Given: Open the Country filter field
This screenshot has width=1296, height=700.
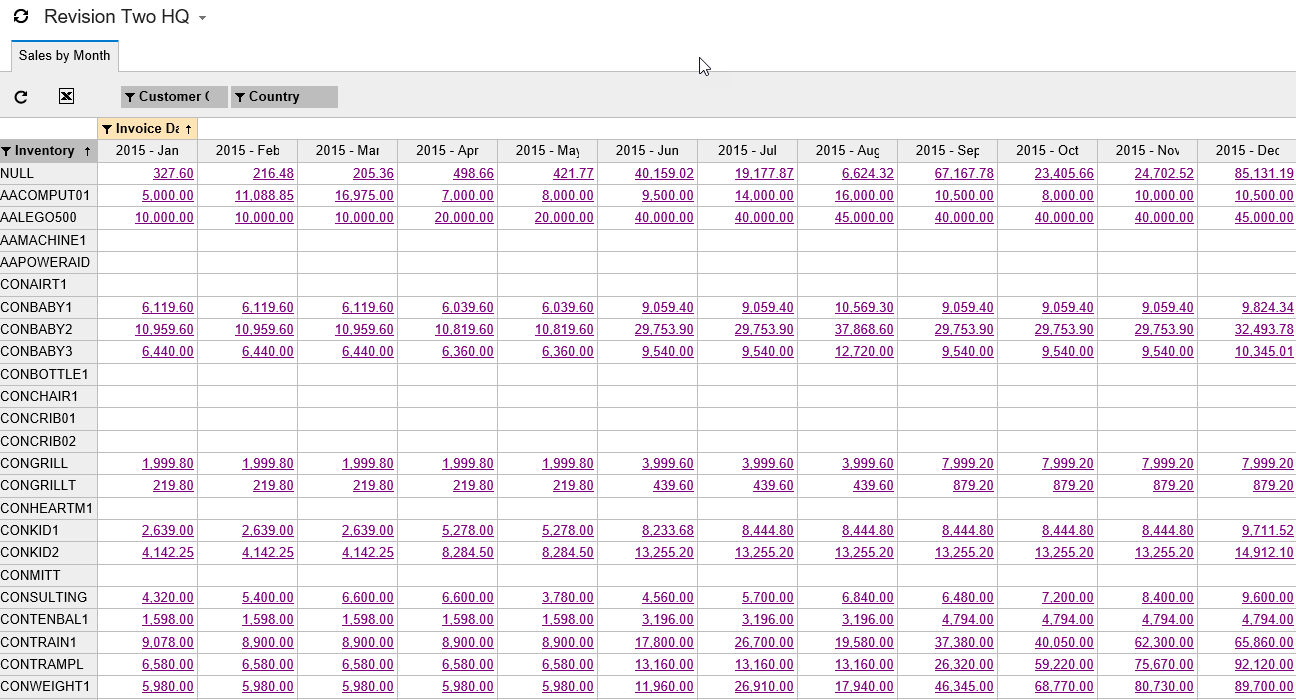Looking at the screenshot, I should 283,97.
